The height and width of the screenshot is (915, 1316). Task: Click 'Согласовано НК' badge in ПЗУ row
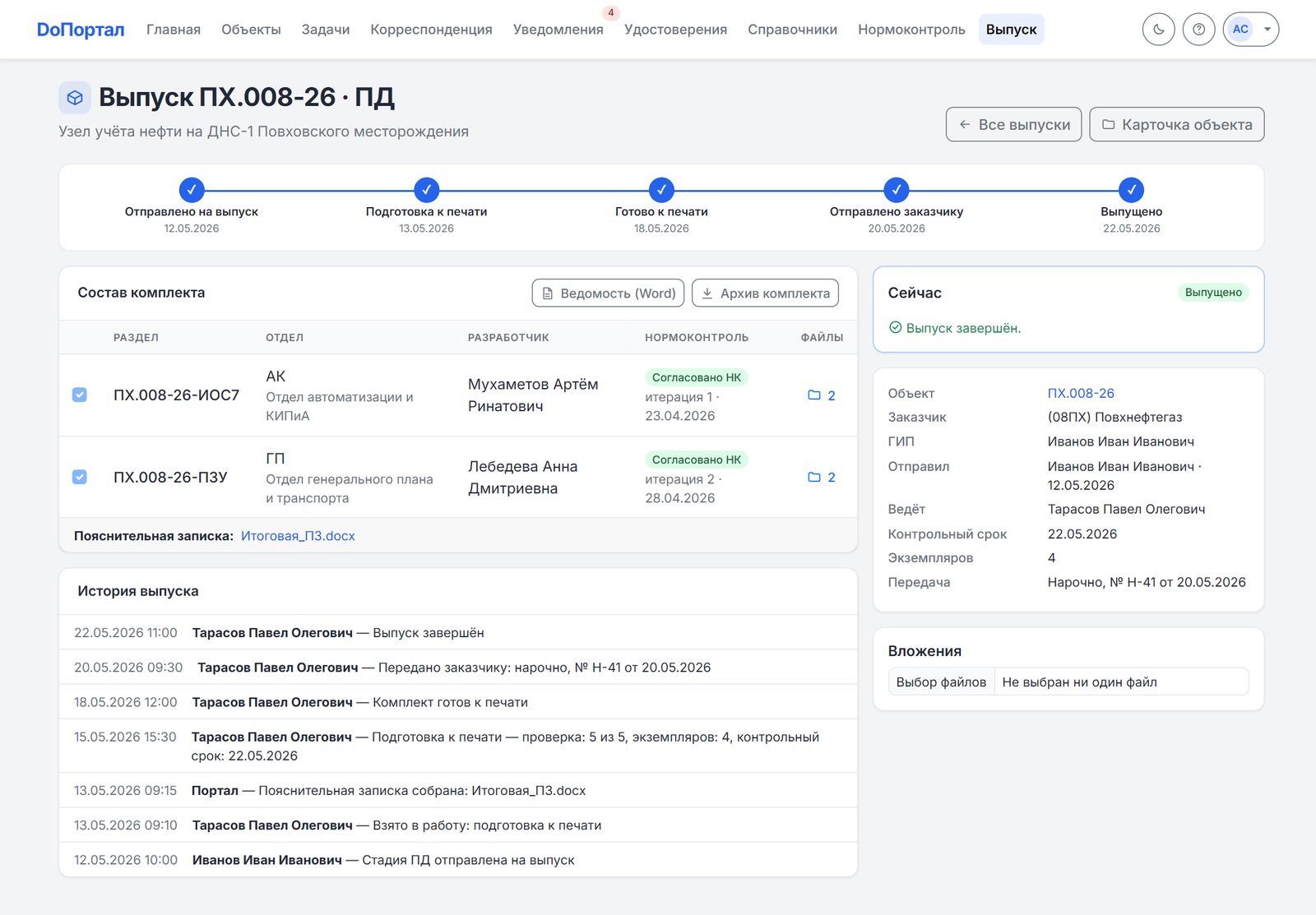[x=696, y=460]
